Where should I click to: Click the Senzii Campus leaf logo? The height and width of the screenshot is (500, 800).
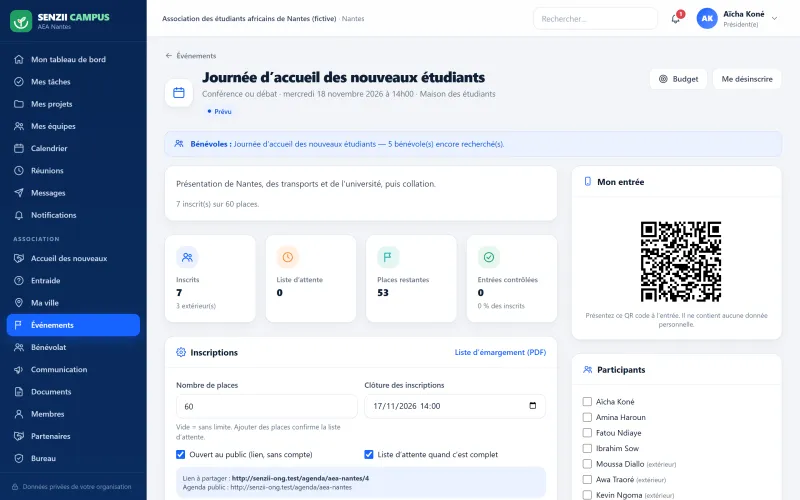[21, 21]
